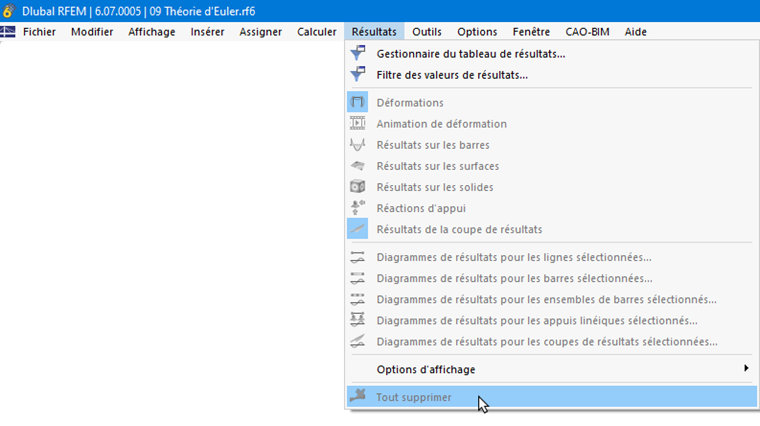Click the diagram icon for barres sélectionnées
The width and height of the screenshot is (760, 426).
358,278
